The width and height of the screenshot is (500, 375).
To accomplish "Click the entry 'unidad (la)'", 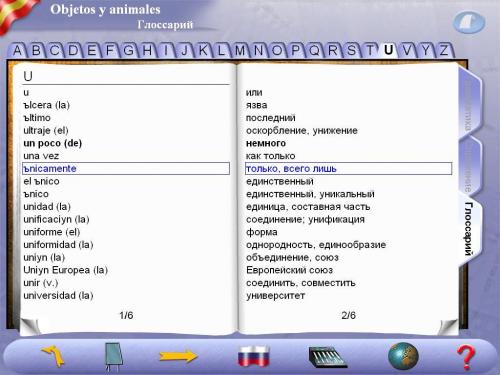I will pyautogui.click(x=47, y=207).
